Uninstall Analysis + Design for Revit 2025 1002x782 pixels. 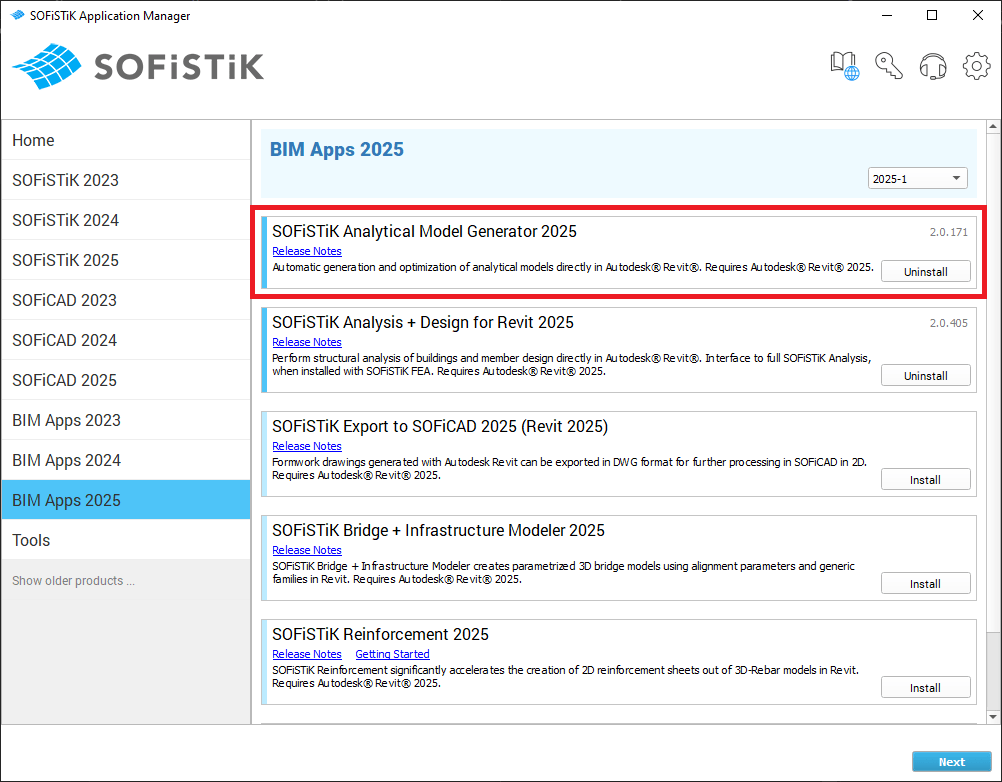coord(925,376)
